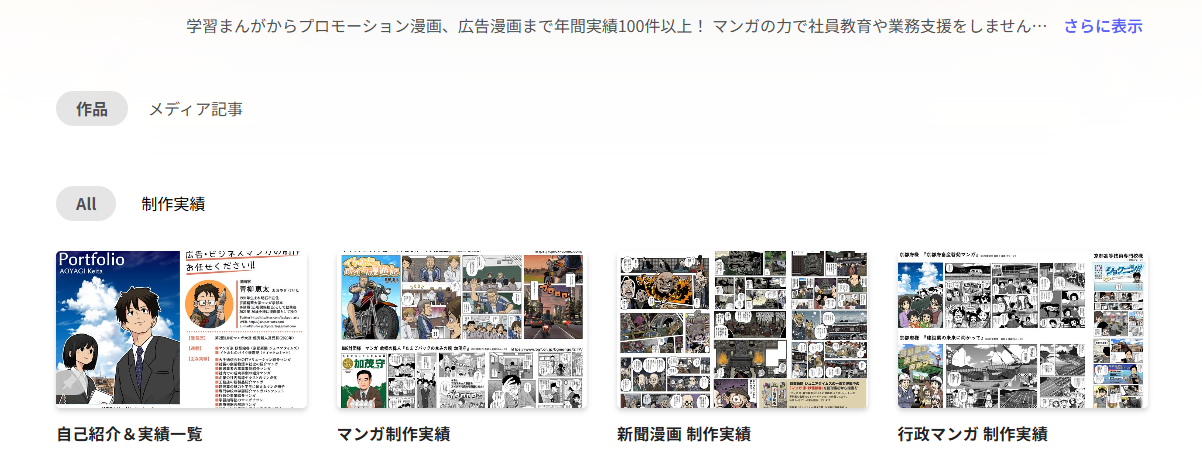The height and width of the screenshot is (473, 1202).
Task: Switch to the 作品 tab
Action: pyautogui.click(x=91, y=109)
